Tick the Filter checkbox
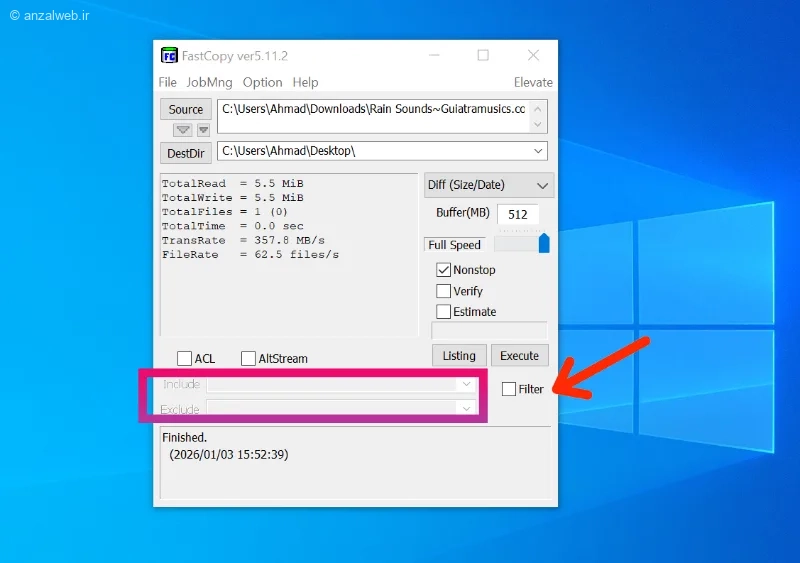The image size is (800, 563). (509, 389)
